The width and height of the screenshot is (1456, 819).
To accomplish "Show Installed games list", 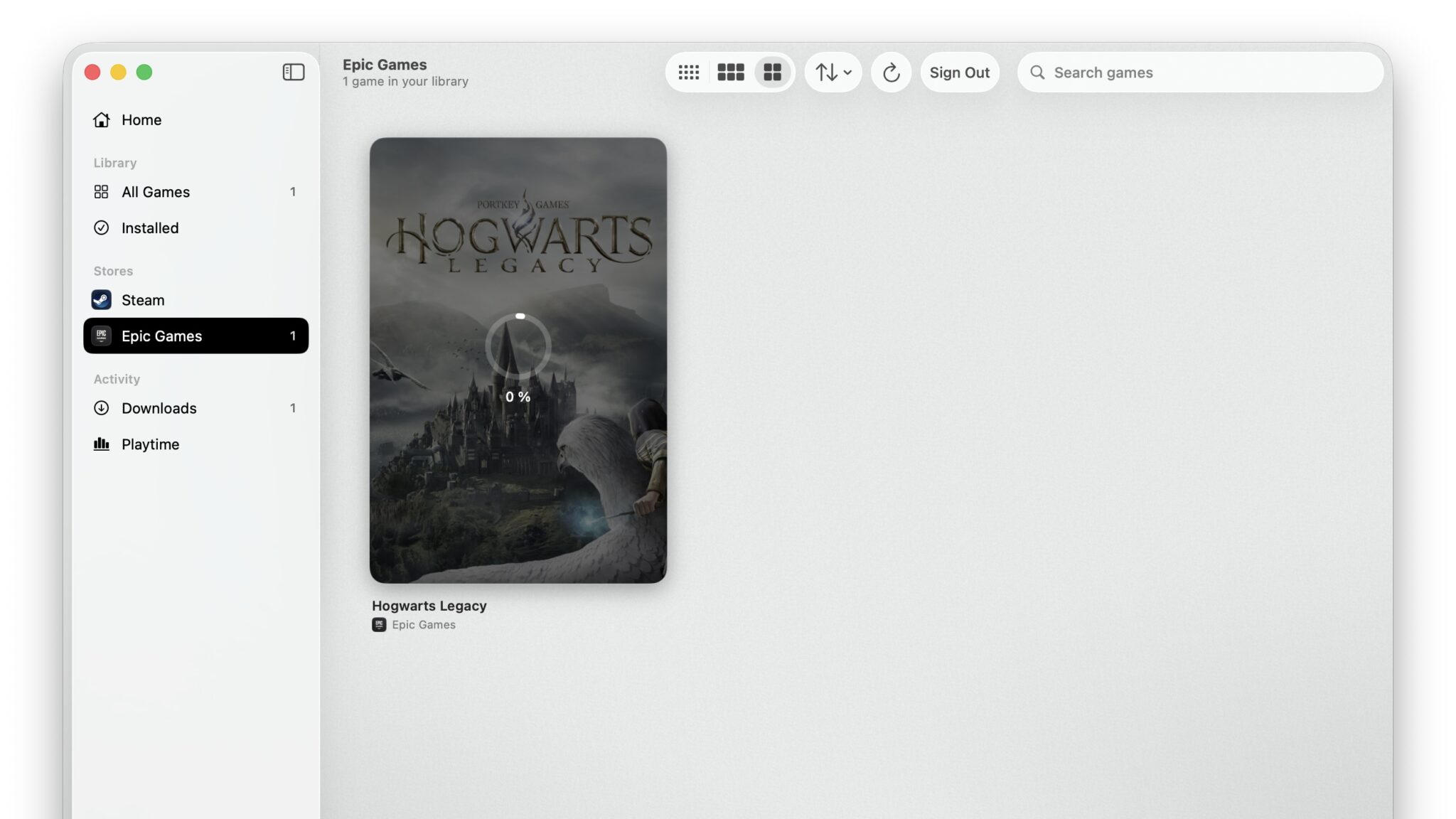I will tap(196, 227).
